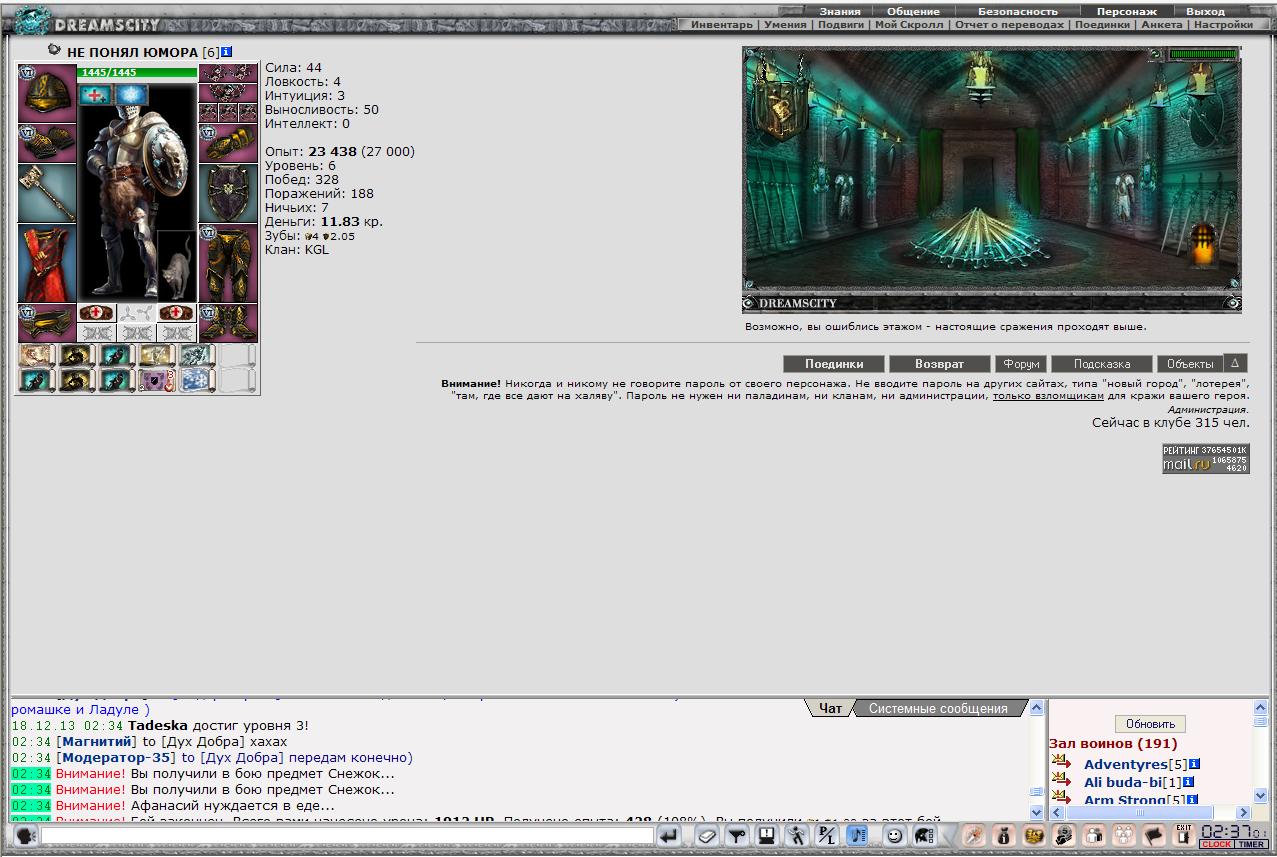Click the EXIT door icon

(x=1184, y=836)
